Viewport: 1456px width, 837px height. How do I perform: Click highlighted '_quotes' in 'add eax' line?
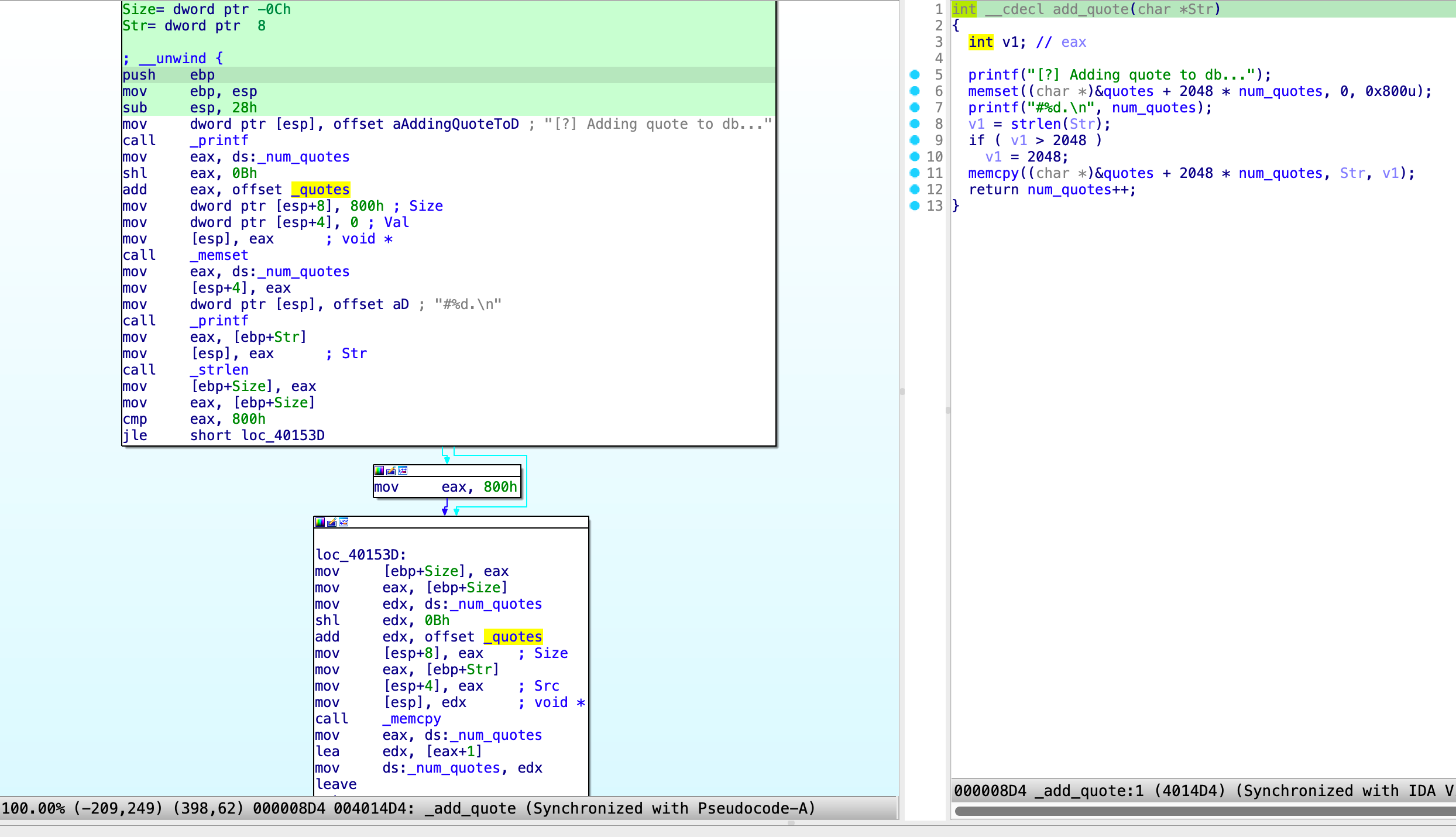[321, 190]
